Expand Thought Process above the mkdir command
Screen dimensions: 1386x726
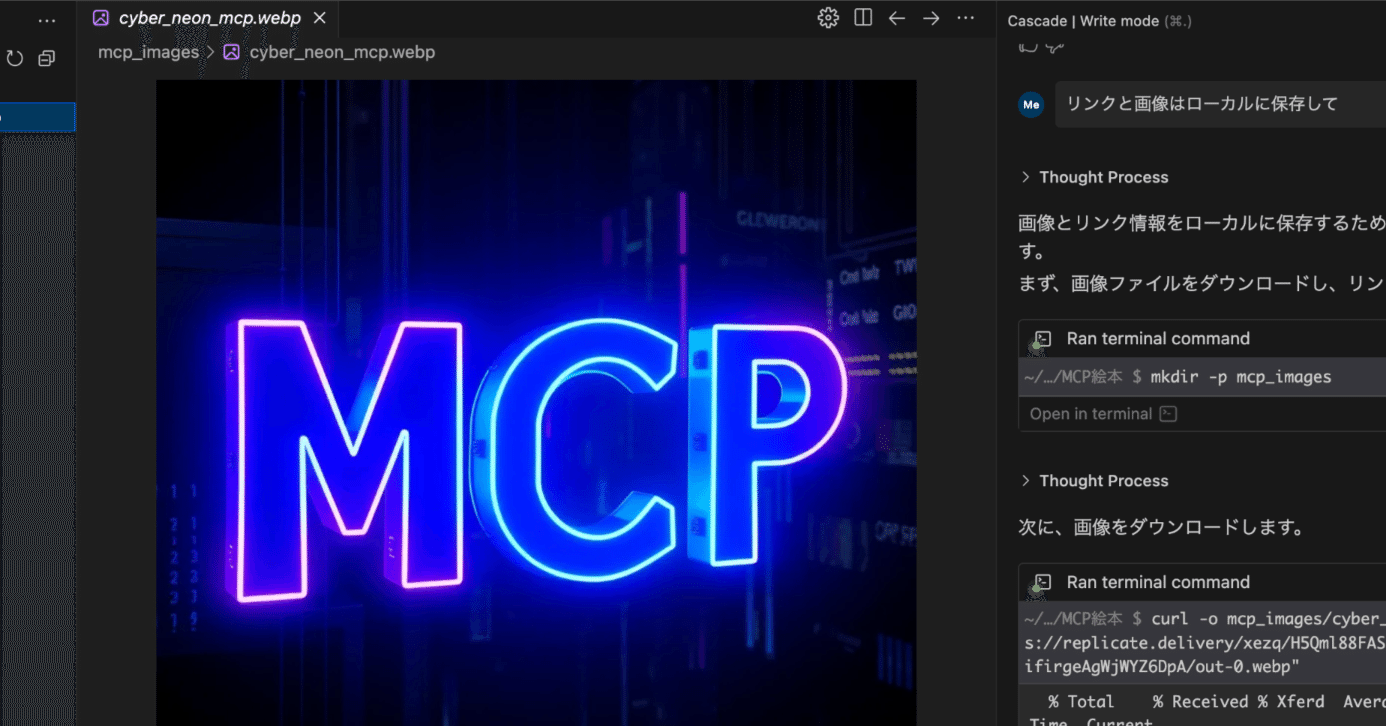pos(1094,177)
